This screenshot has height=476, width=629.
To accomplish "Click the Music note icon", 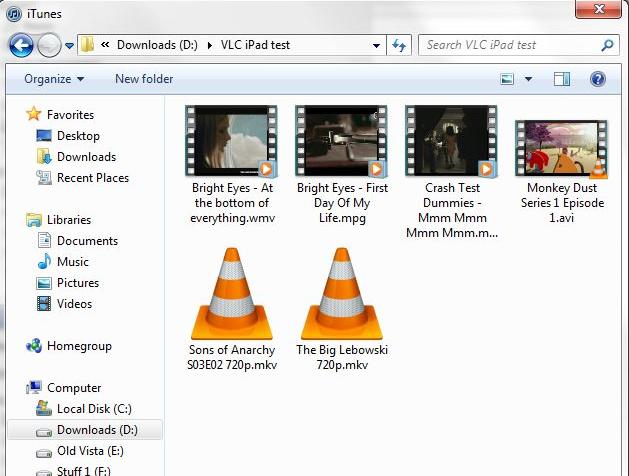I will click(44, 261).
